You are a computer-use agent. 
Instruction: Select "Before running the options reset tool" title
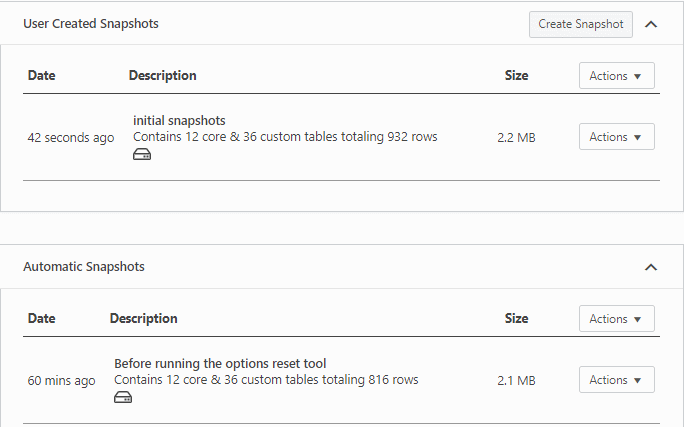(x=220, y=364)
